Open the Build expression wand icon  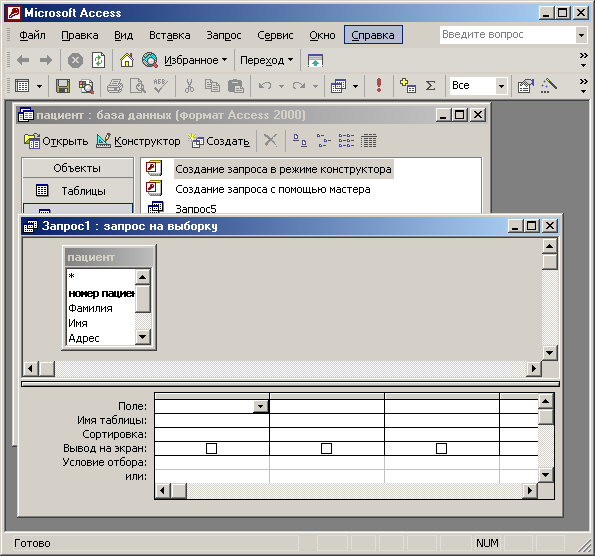pyautogui.click(x=549, y=86)
